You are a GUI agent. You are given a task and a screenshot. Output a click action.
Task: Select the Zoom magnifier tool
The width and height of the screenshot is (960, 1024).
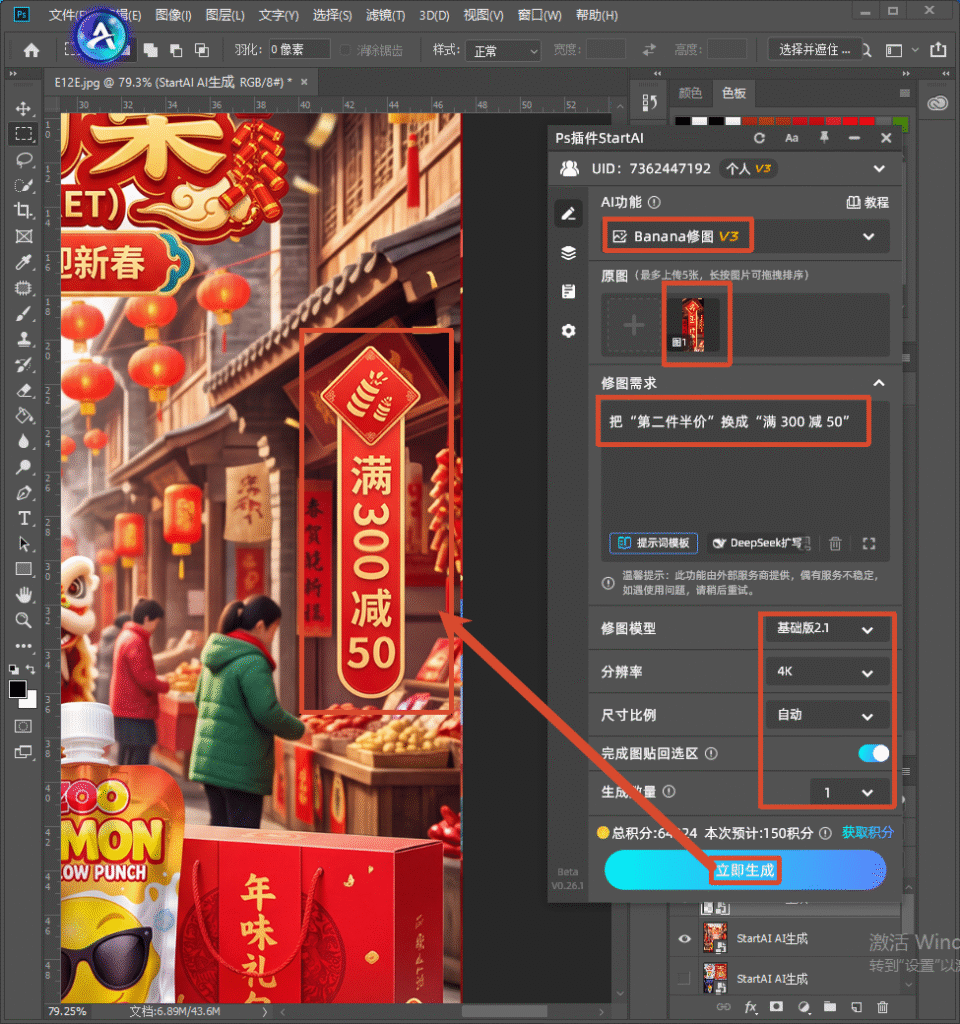pos(24,620)
